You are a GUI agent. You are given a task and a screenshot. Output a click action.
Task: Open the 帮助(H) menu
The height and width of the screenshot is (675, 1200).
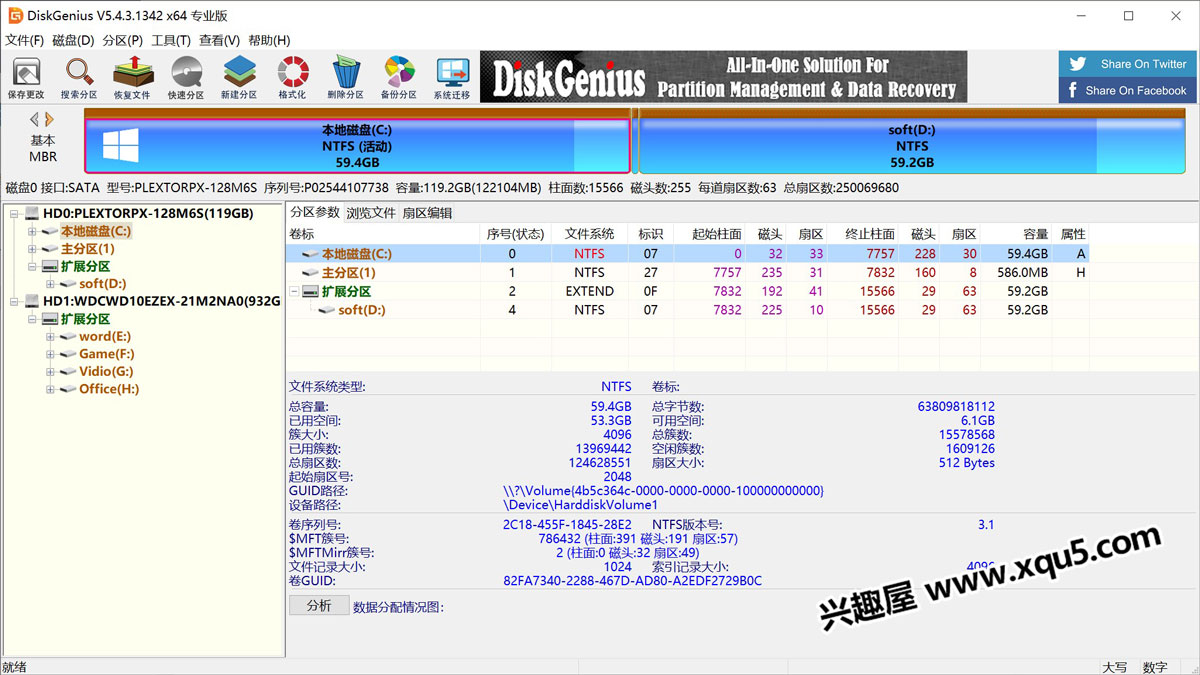[269, 40]
